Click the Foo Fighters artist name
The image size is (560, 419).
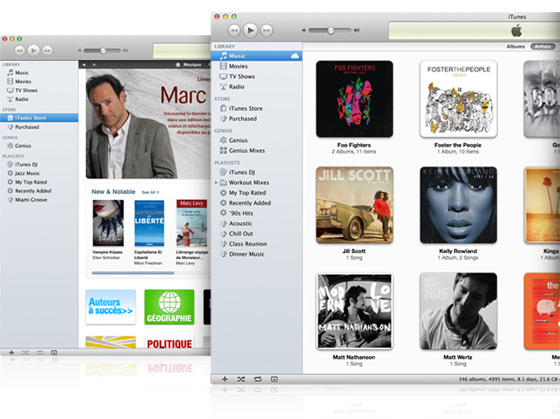point(354,145)
